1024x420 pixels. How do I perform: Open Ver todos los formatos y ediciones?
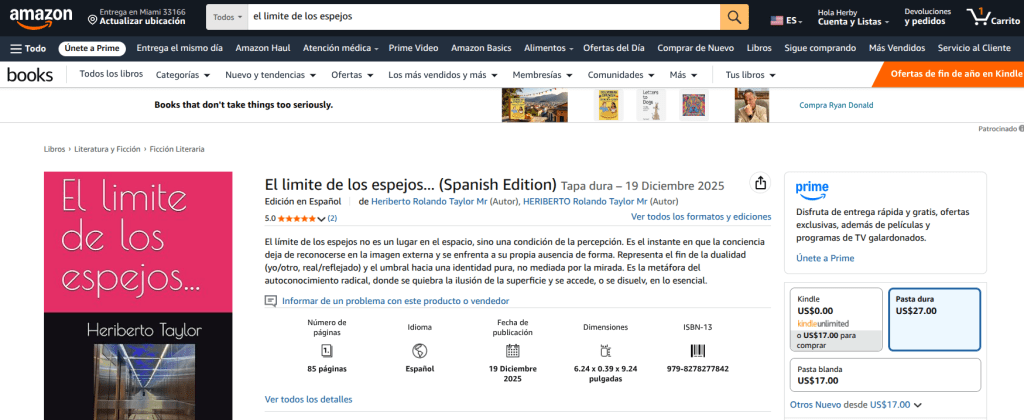click(x=701, y=216)
